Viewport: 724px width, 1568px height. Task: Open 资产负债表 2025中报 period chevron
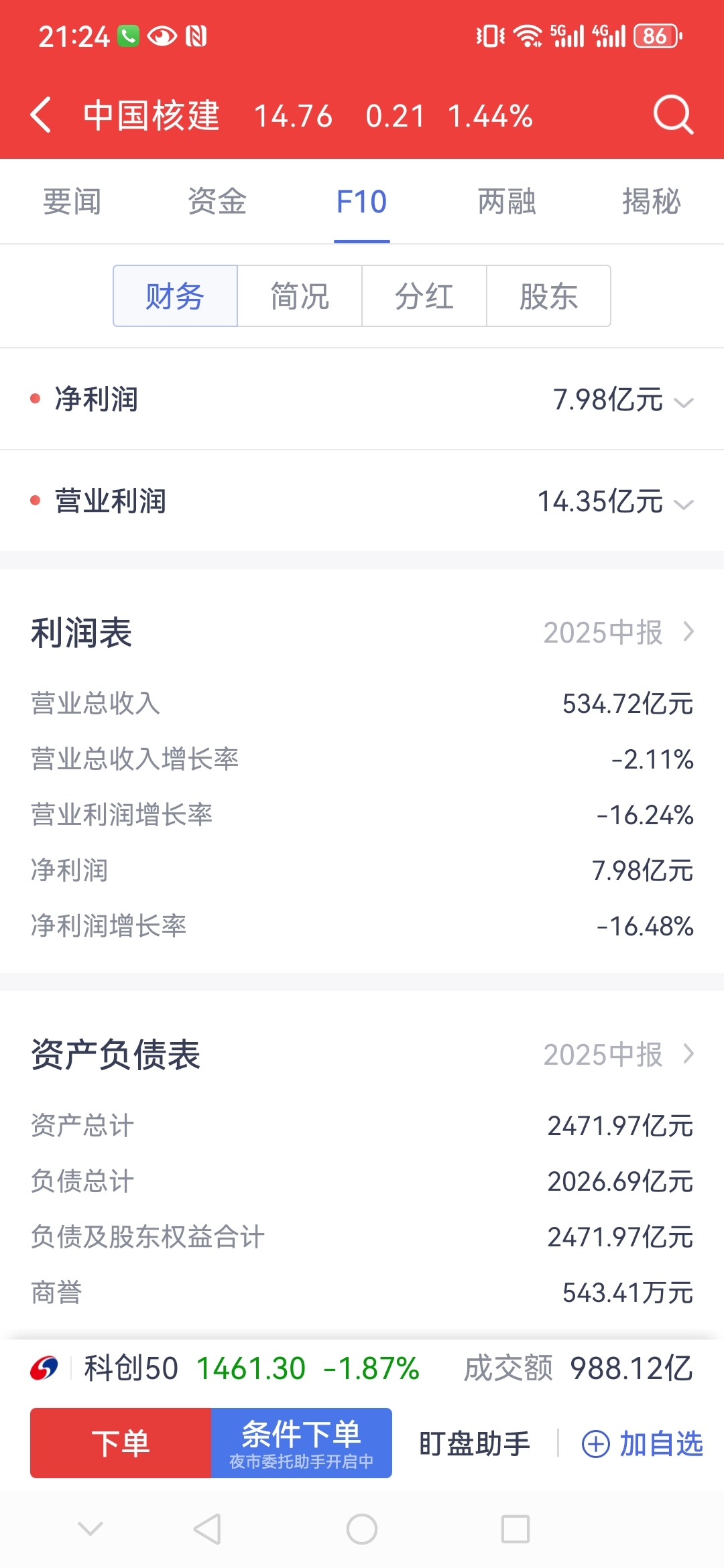coord(688,1054)
